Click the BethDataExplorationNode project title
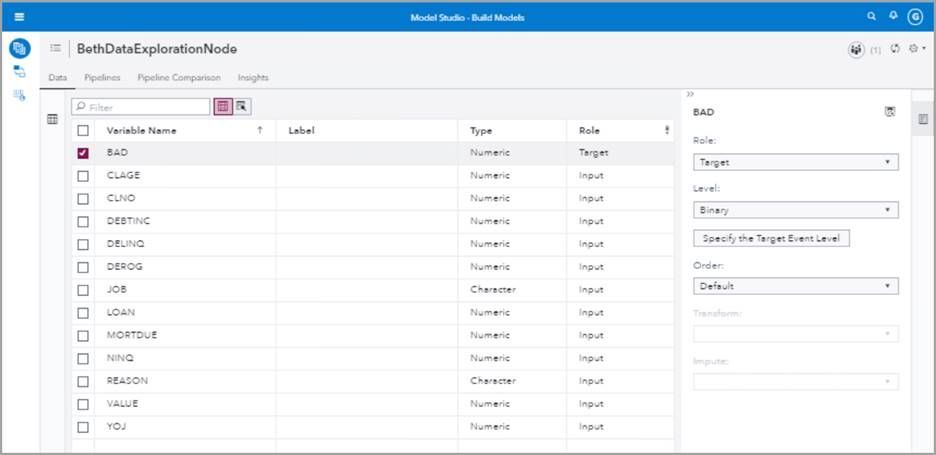 coord(156,49)
